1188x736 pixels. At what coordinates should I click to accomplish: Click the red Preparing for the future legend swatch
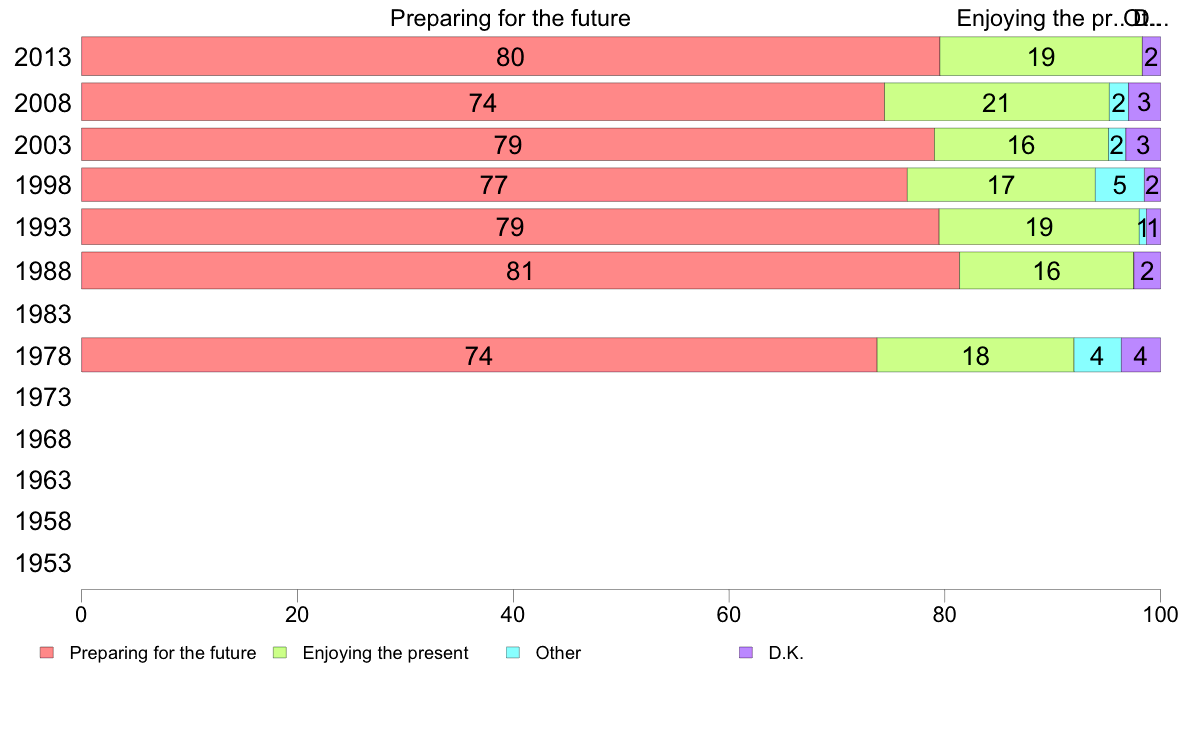(47, 653)
